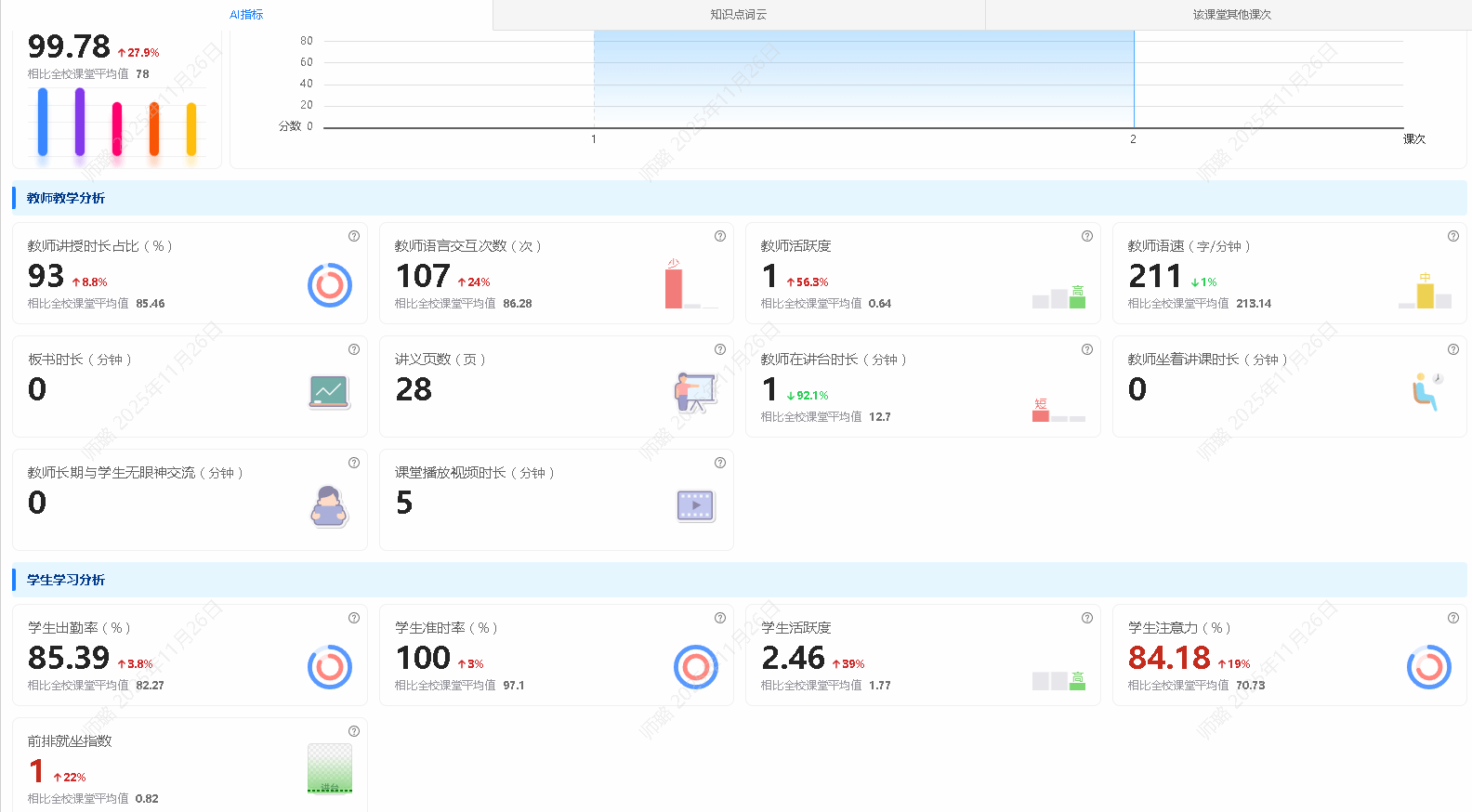Click the donut chart in 学生注意力 card
Screen dimensions: 1472x812
tap(1428, 666)
